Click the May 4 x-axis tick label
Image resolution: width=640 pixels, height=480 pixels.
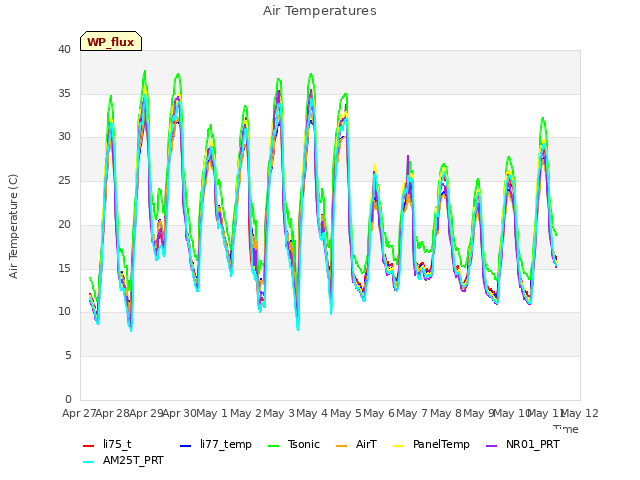tap(312, 413)
